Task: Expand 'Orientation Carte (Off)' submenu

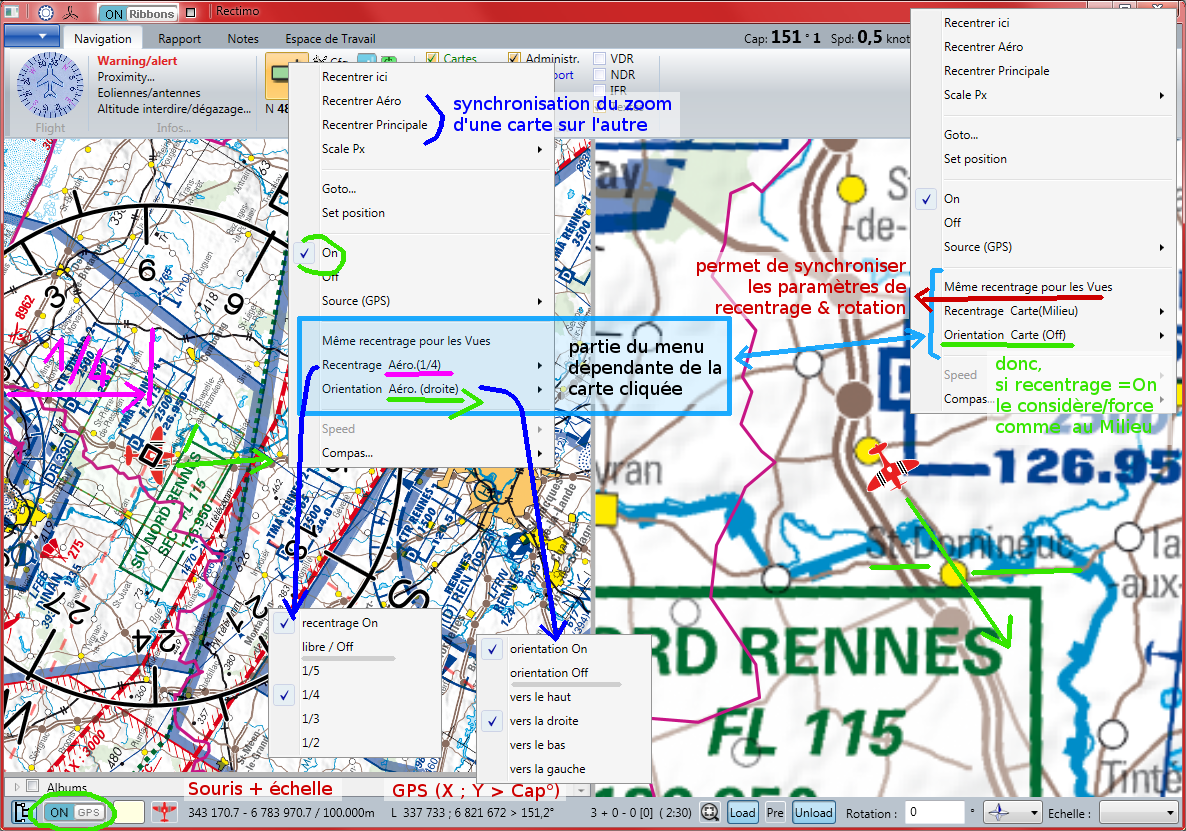Action: (1043, 335)
